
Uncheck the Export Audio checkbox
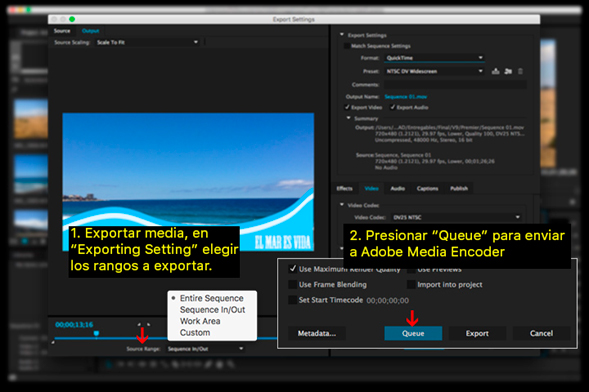click(393, 107)
